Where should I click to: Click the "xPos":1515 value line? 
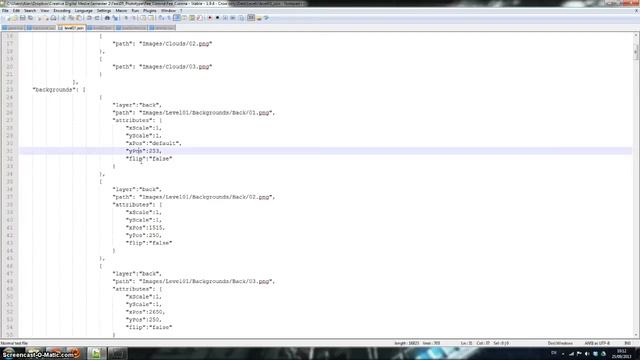pos(145,227)
